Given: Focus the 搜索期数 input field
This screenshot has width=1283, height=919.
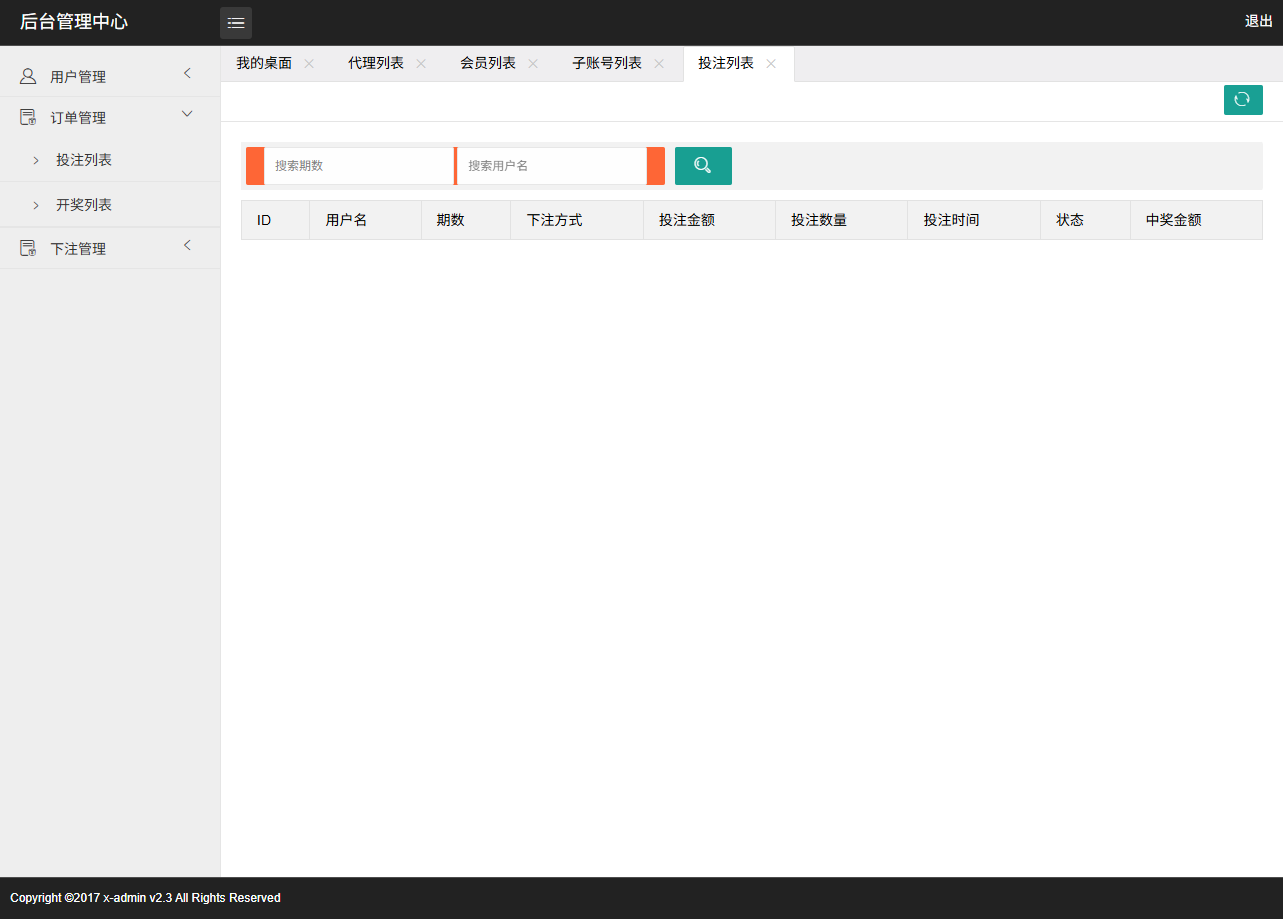Looking at the screenshot, I should click(x=358, y=166).
